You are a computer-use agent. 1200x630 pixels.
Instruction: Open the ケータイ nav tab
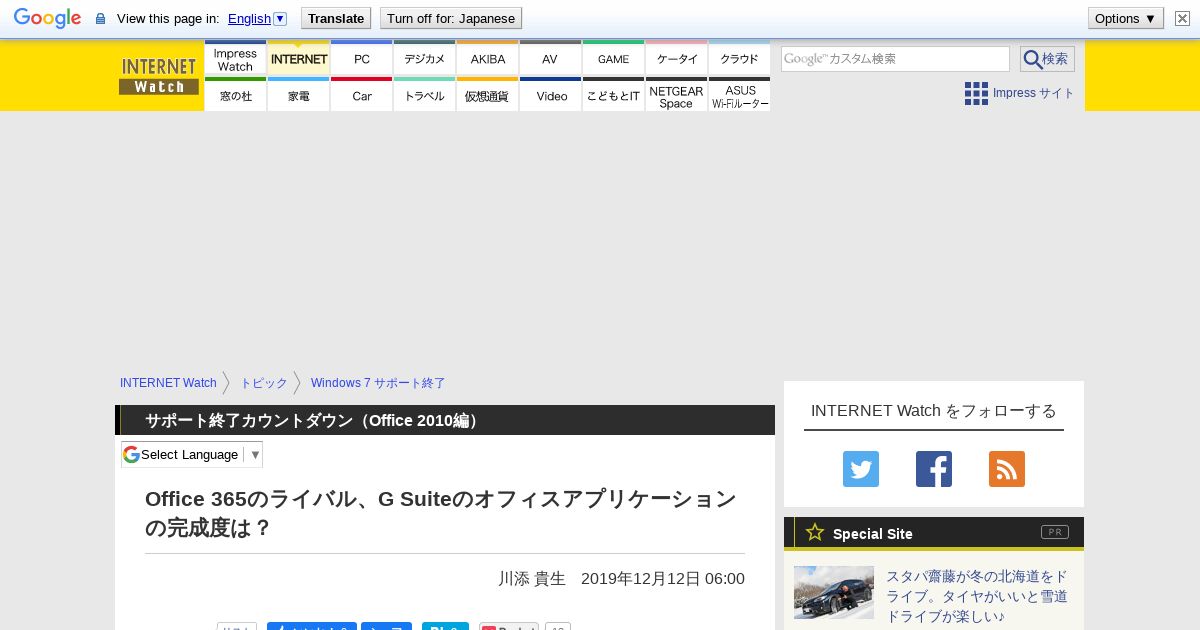click(x=677, y=59)
